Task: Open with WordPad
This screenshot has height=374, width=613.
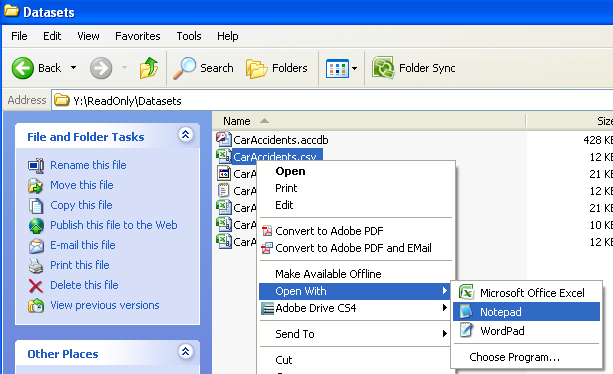Action: pos(526,331)
